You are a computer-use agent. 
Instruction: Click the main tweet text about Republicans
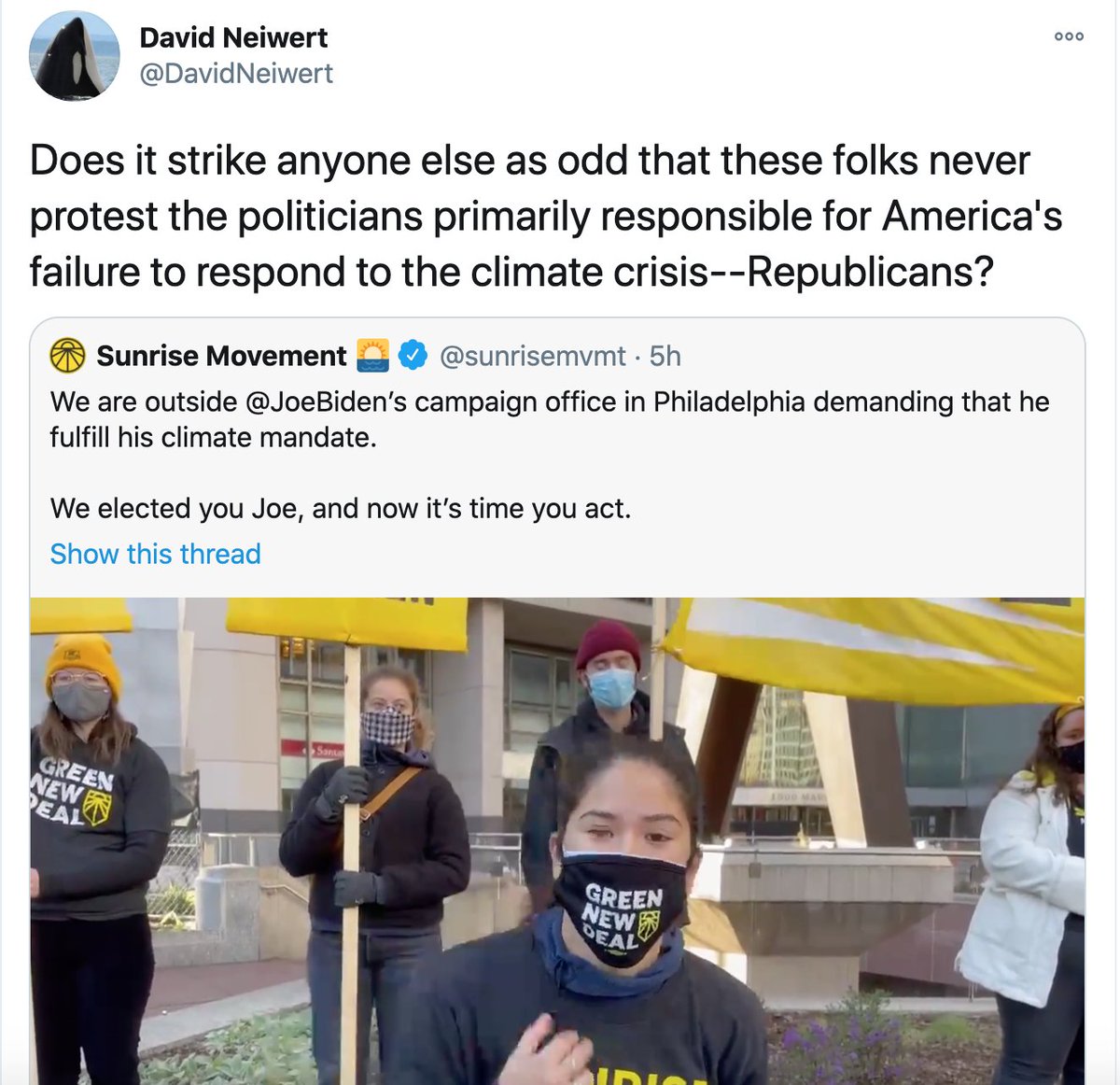[546, 216]
